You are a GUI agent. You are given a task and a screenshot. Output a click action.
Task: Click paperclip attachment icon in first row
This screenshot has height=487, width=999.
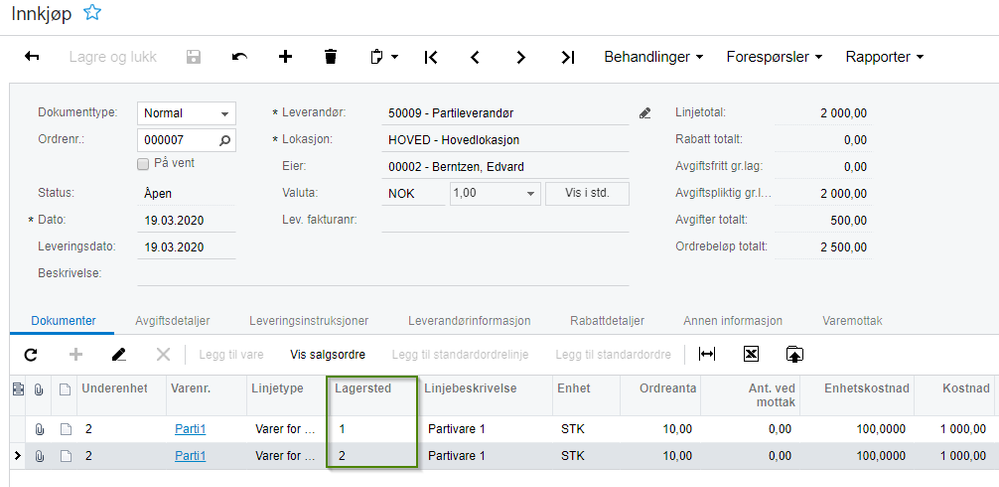coord(40,430)
